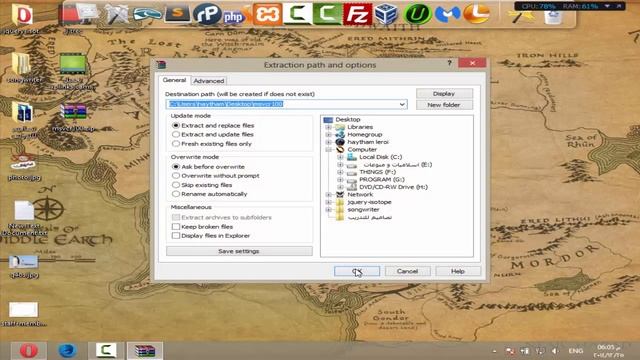Select jquery-isotope folder in tree
This screenshot has height=360, width=640.
coord(369,202)
